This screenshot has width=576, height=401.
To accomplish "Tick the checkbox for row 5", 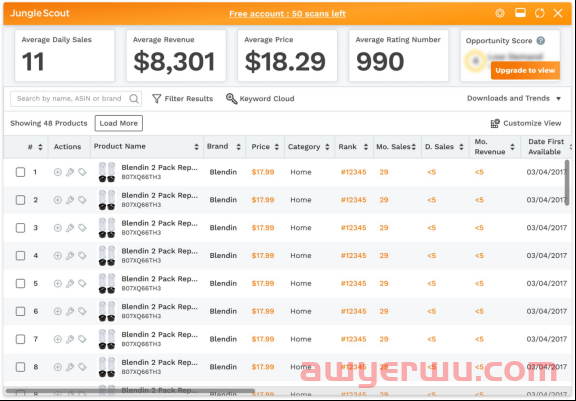I will [20, 283].
